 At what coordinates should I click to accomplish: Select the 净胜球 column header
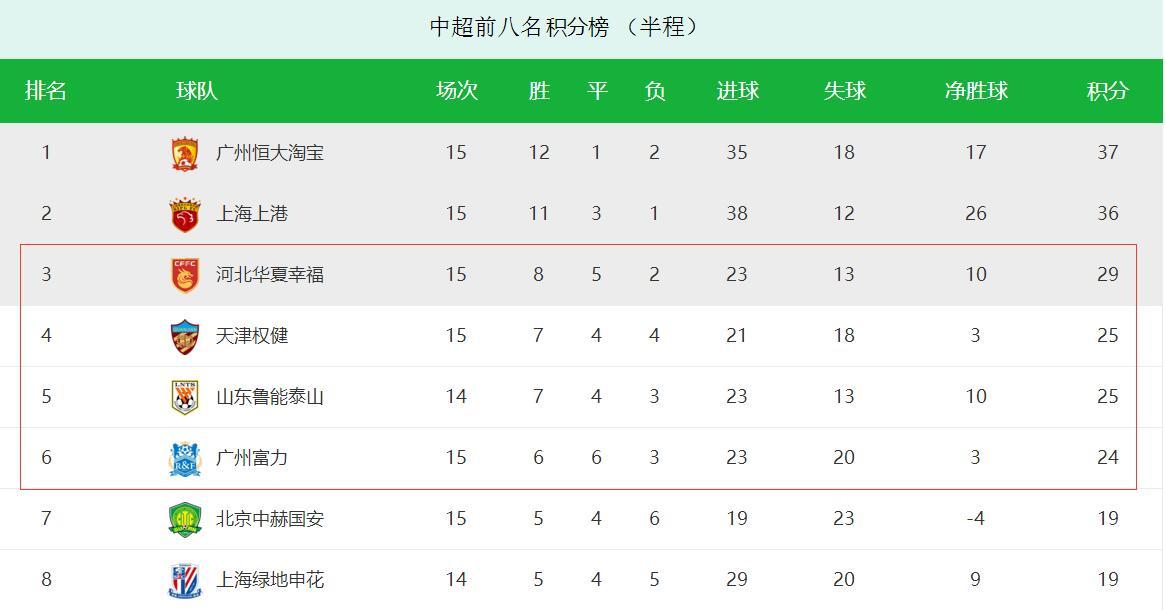(x=976, y=91)
